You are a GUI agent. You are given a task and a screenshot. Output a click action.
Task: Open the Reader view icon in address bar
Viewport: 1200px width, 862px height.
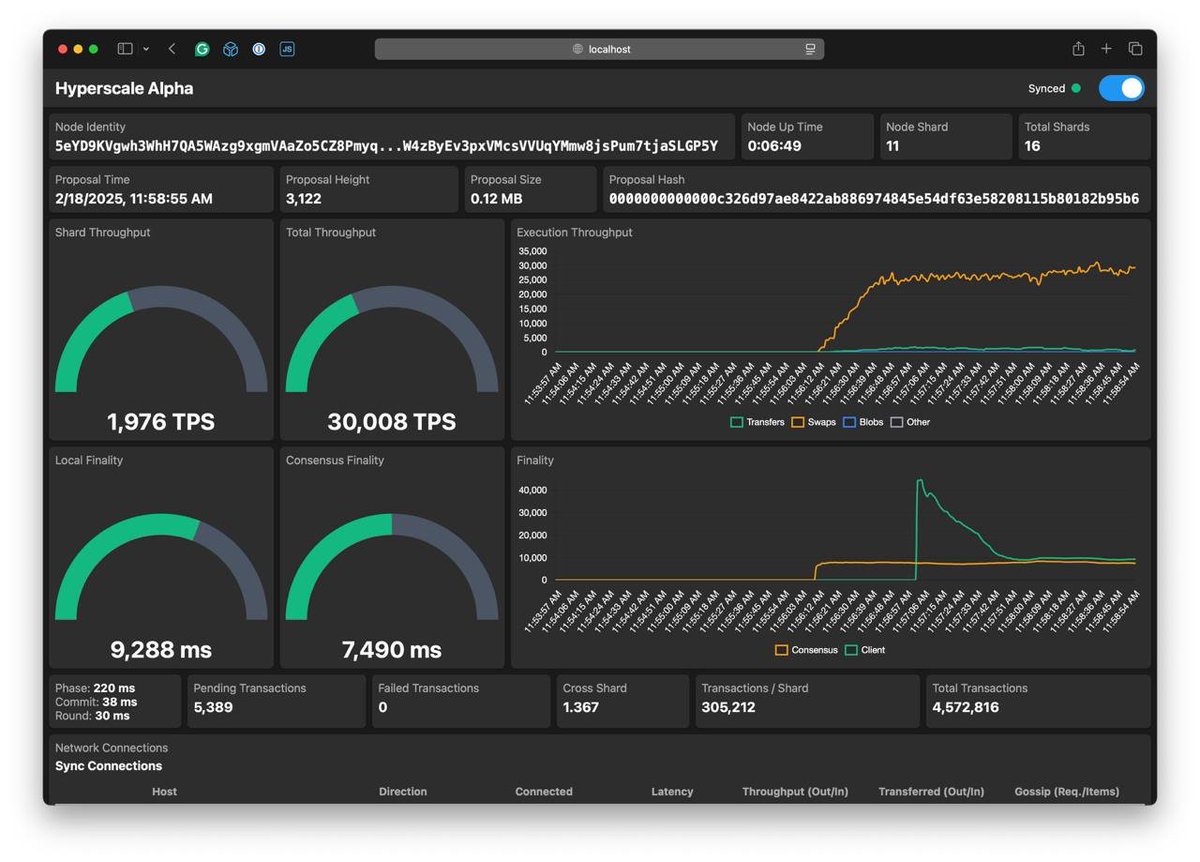coord(810,49)
